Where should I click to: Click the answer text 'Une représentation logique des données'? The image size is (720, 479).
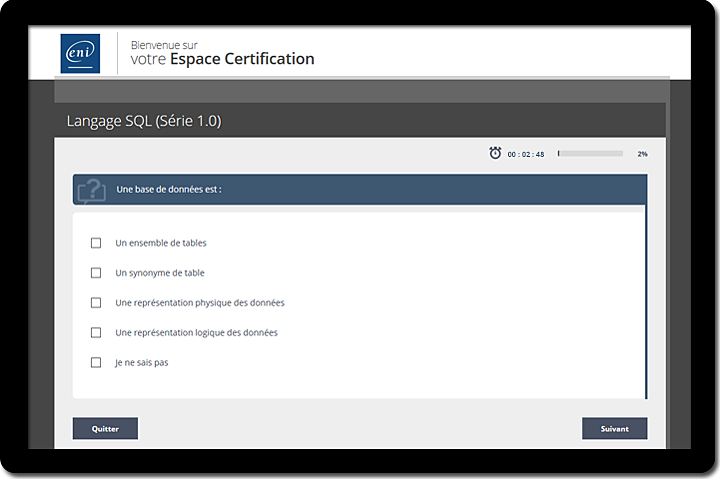(x=196, y=333)
